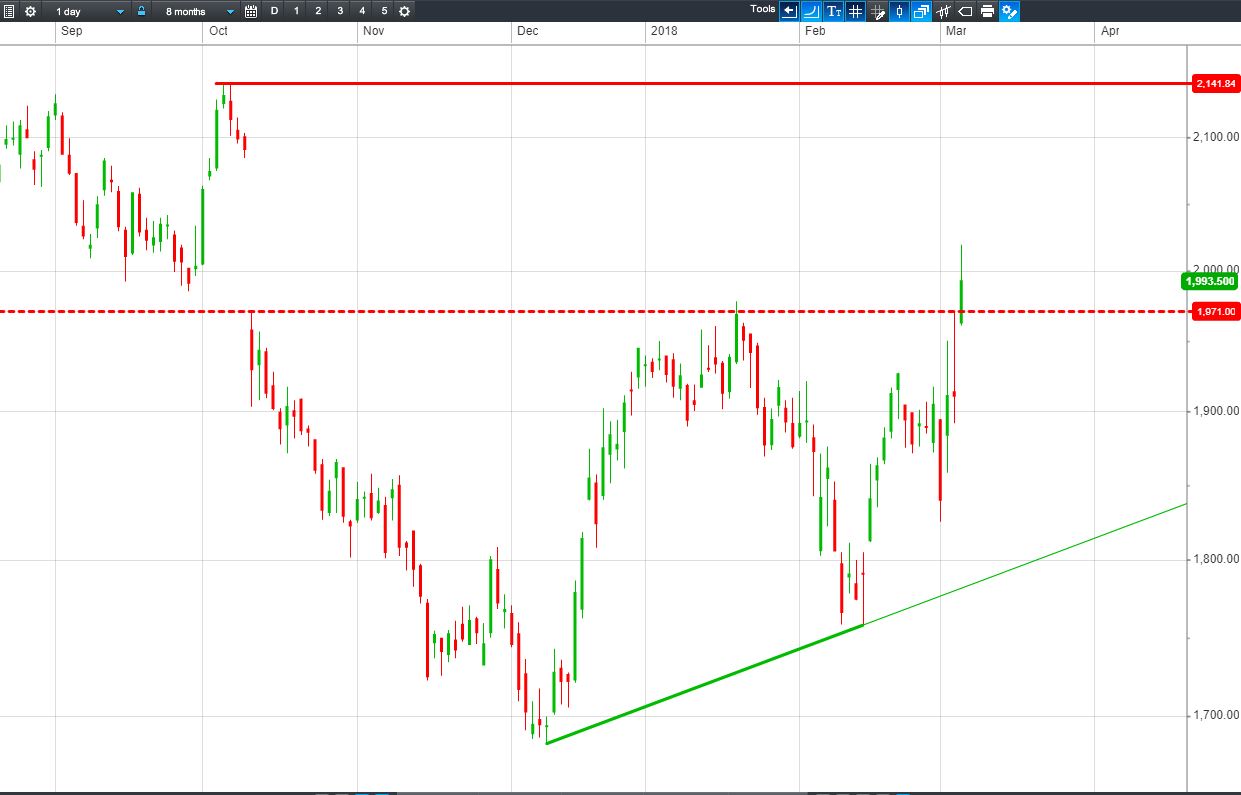Open the calendar date picker
1241x795 pixels.
(x=251, y=11)
